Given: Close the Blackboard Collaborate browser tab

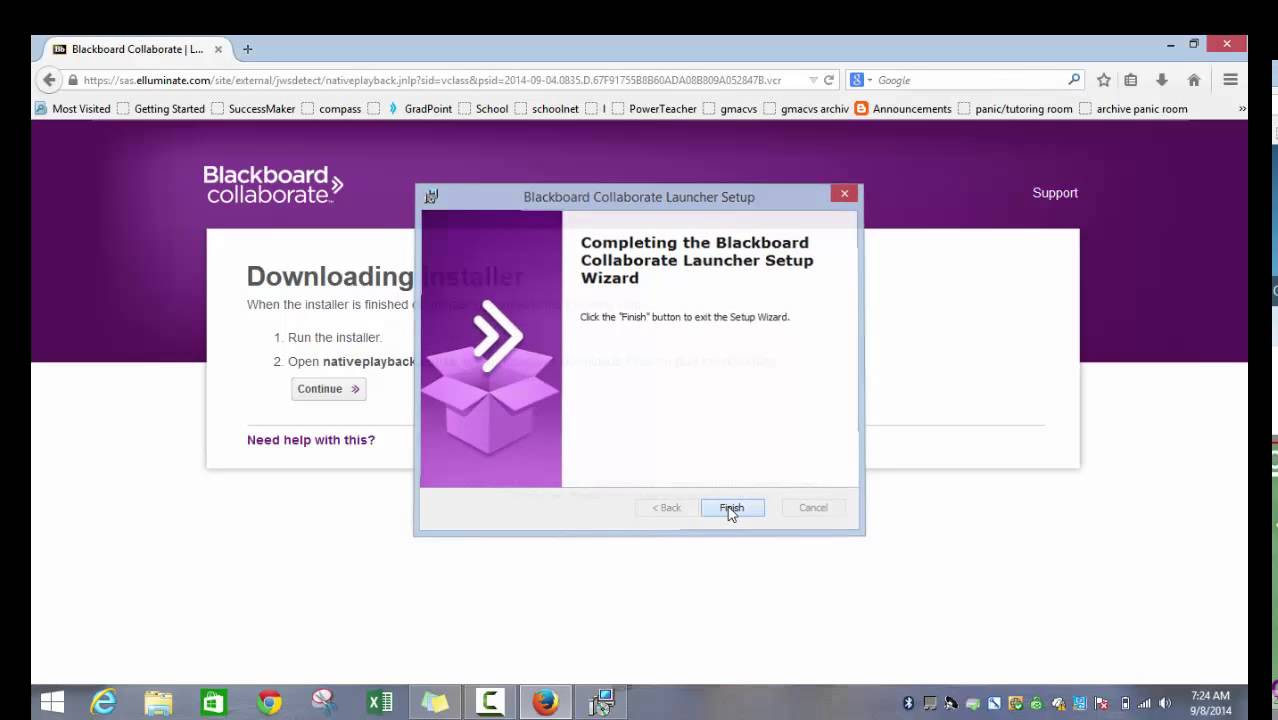Looking at the screenshot, I should click(x=218, y=49).
